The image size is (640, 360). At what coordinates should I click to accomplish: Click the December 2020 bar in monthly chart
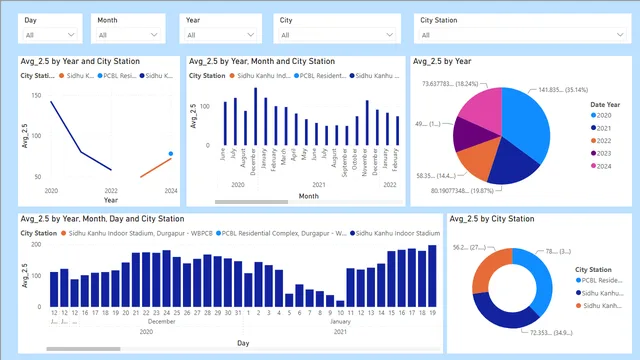click(256, 117)
